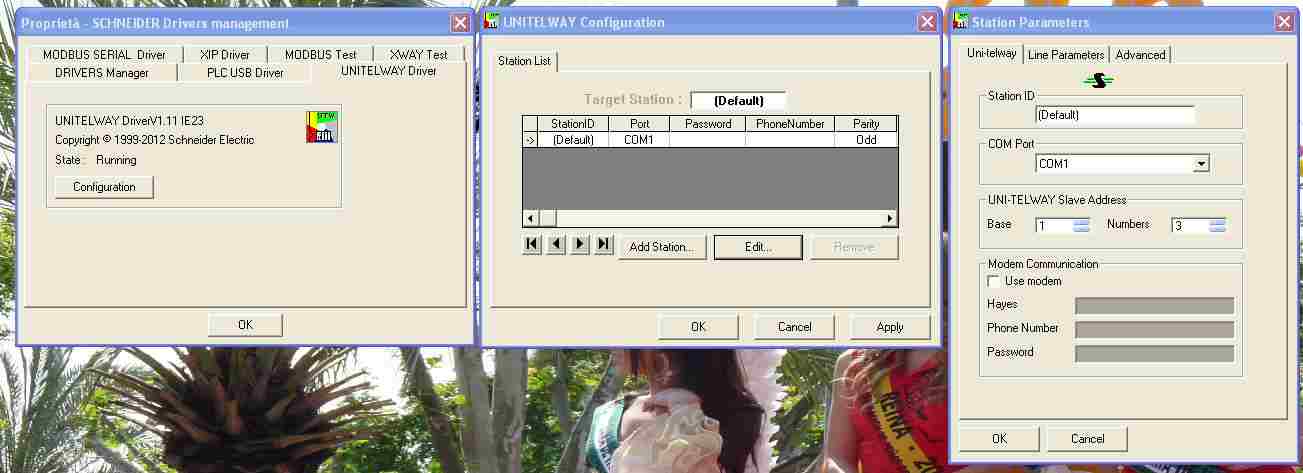
Task: Click the Password column header
Action: (x=708, y=124)
